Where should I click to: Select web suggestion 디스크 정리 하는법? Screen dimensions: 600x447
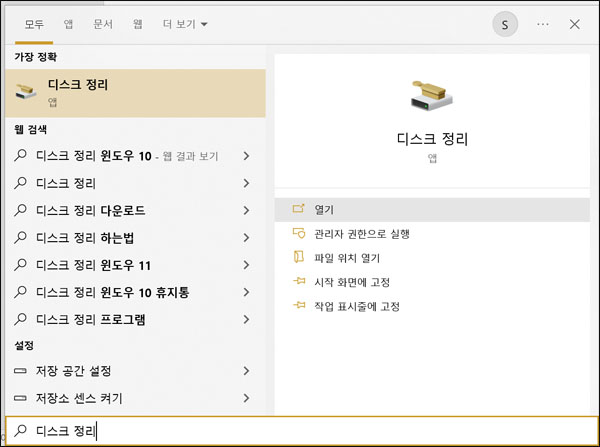[x=135, y=237]
